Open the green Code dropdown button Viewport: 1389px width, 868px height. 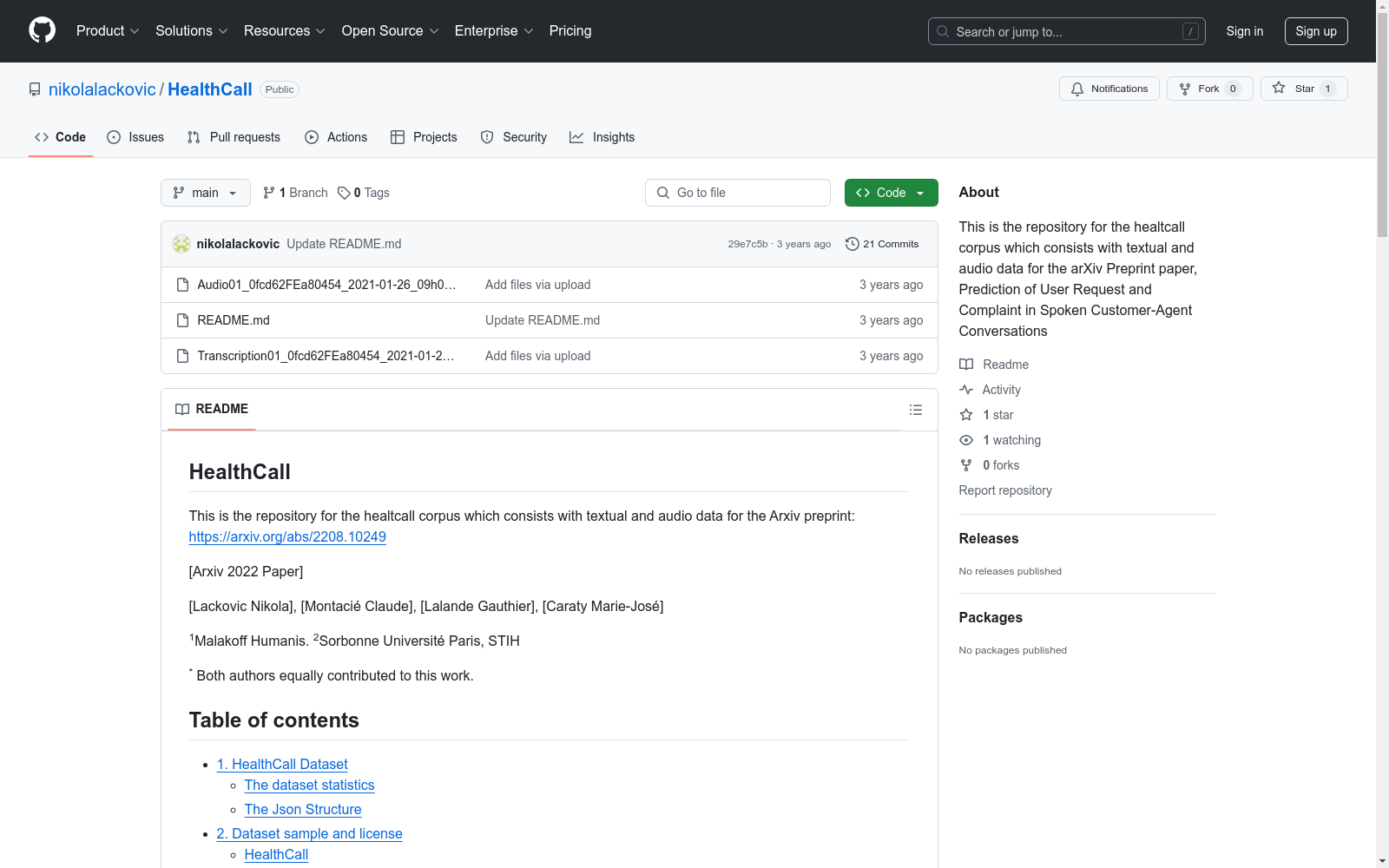(x=891, y=193)
